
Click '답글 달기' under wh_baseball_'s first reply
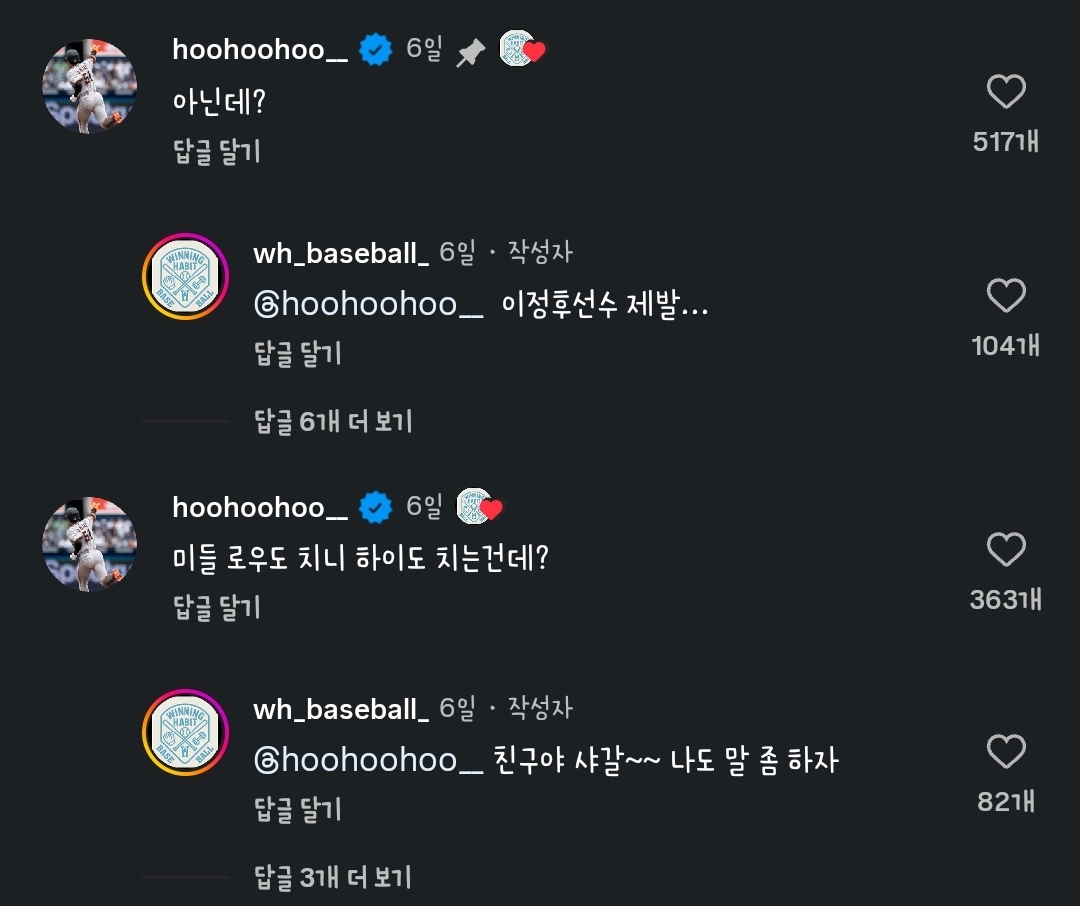[296, 354]
